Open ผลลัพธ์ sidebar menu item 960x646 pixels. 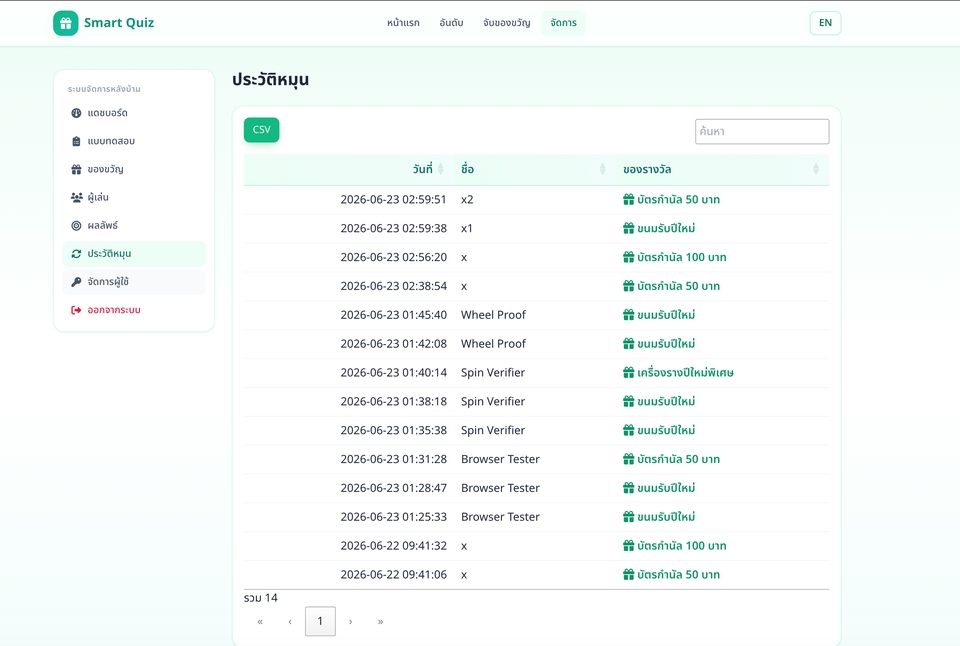[x=134, y=225]
